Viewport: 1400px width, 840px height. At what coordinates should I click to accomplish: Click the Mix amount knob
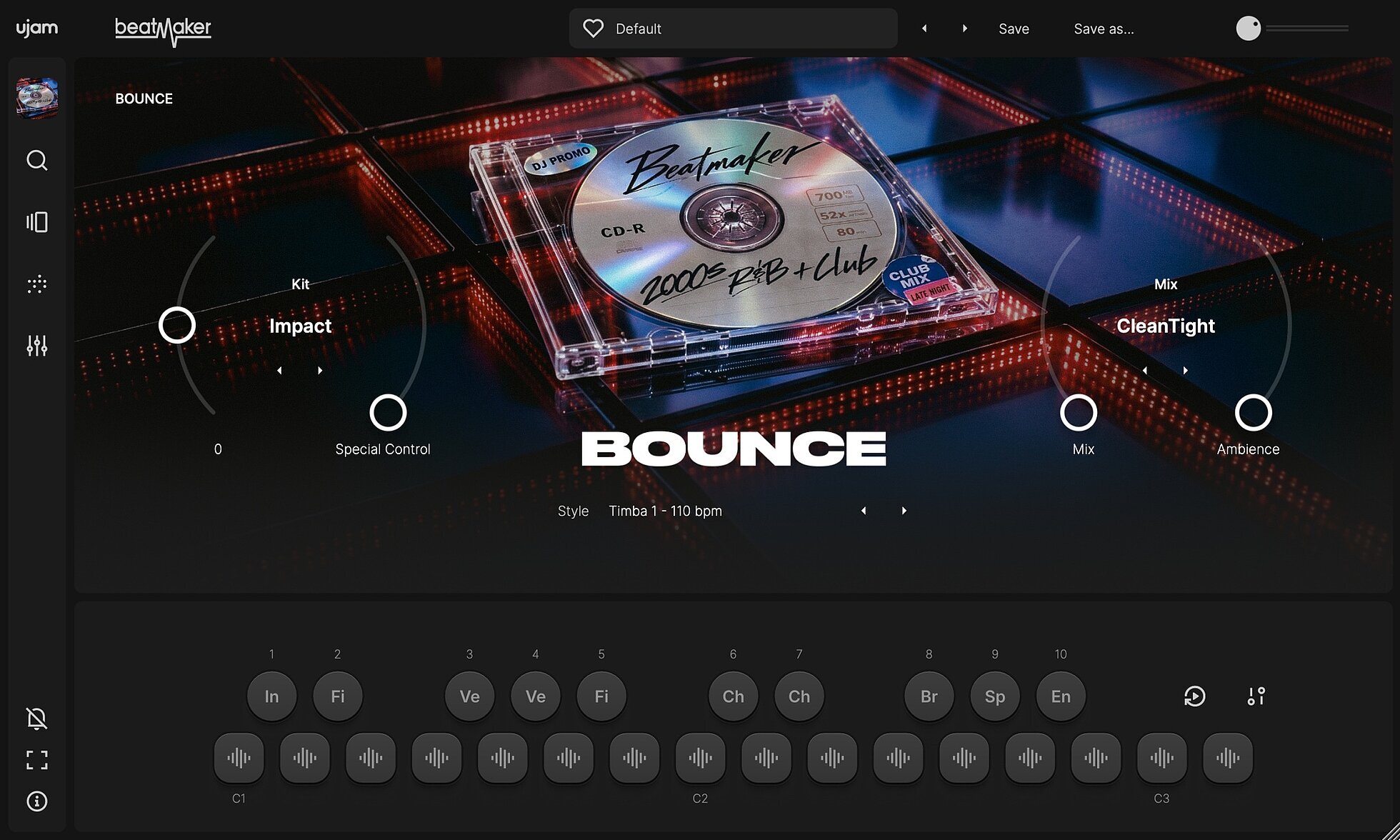tap(1079, 413)
